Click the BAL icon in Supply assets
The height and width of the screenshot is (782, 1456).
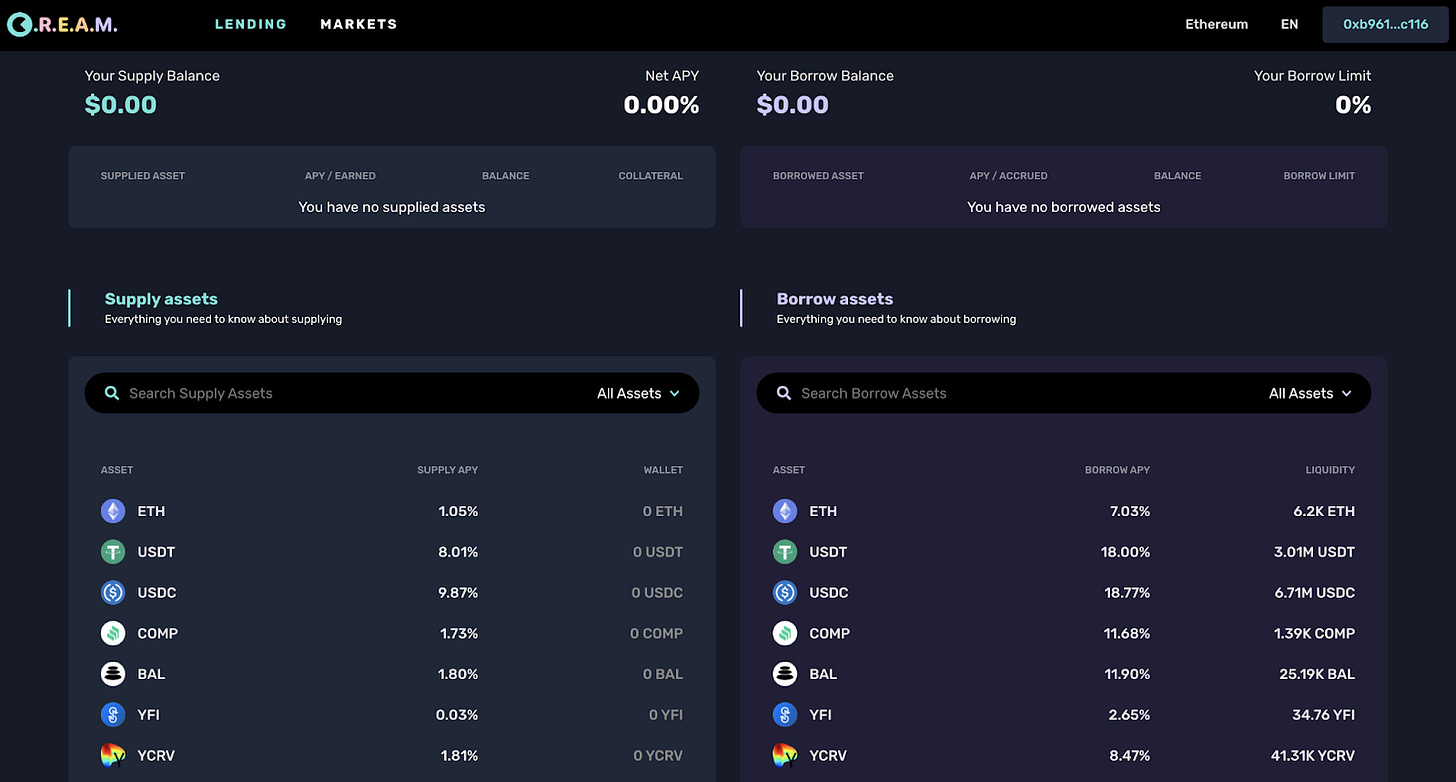113,674
